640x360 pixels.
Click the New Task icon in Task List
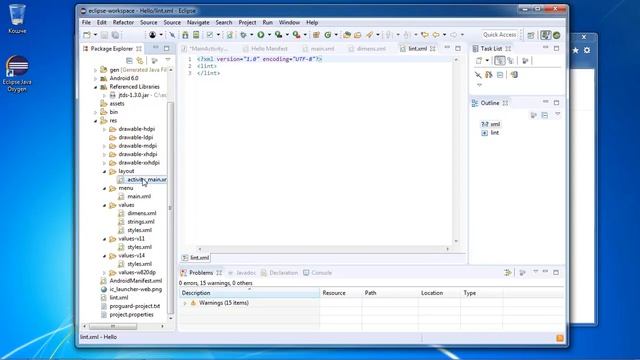(480, 61)
